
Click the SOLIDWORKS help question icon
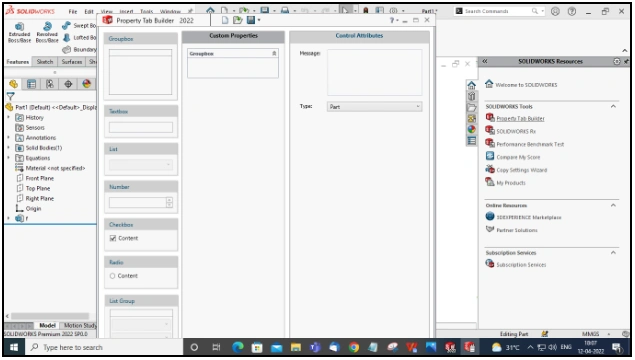[571, 11]
